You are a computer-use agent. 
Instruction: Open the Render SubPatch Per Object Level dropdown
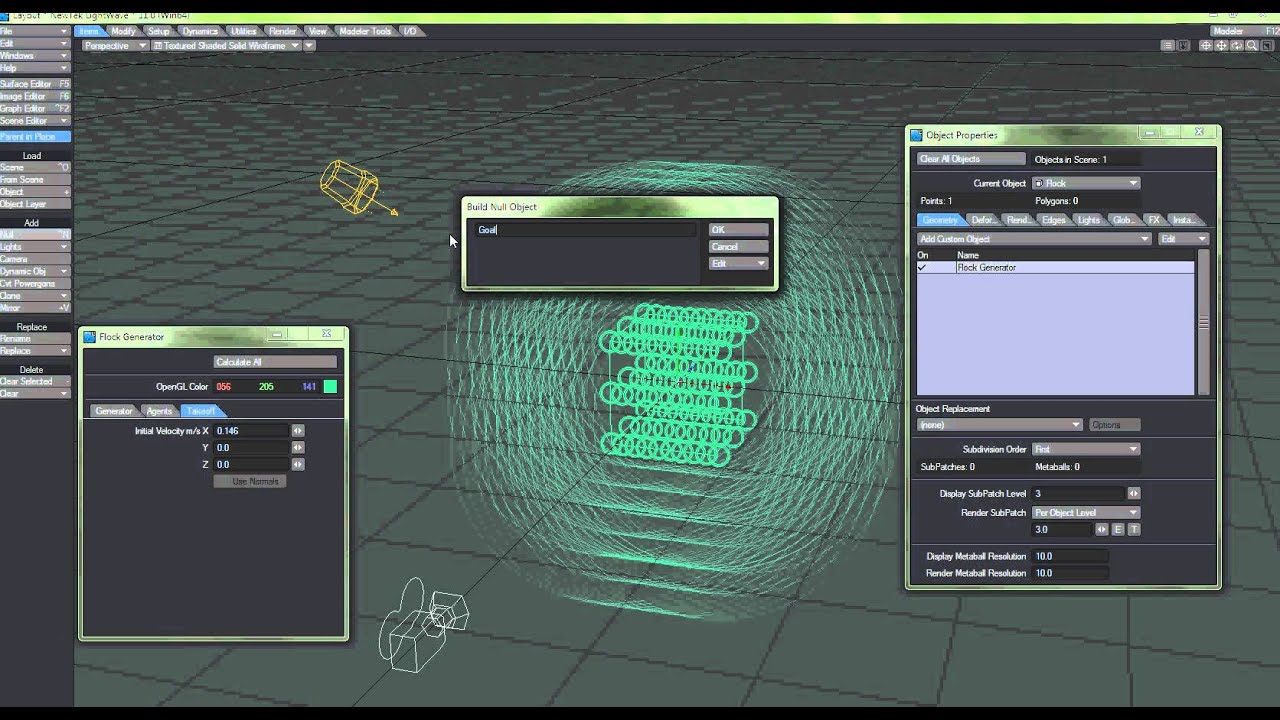1085,513
